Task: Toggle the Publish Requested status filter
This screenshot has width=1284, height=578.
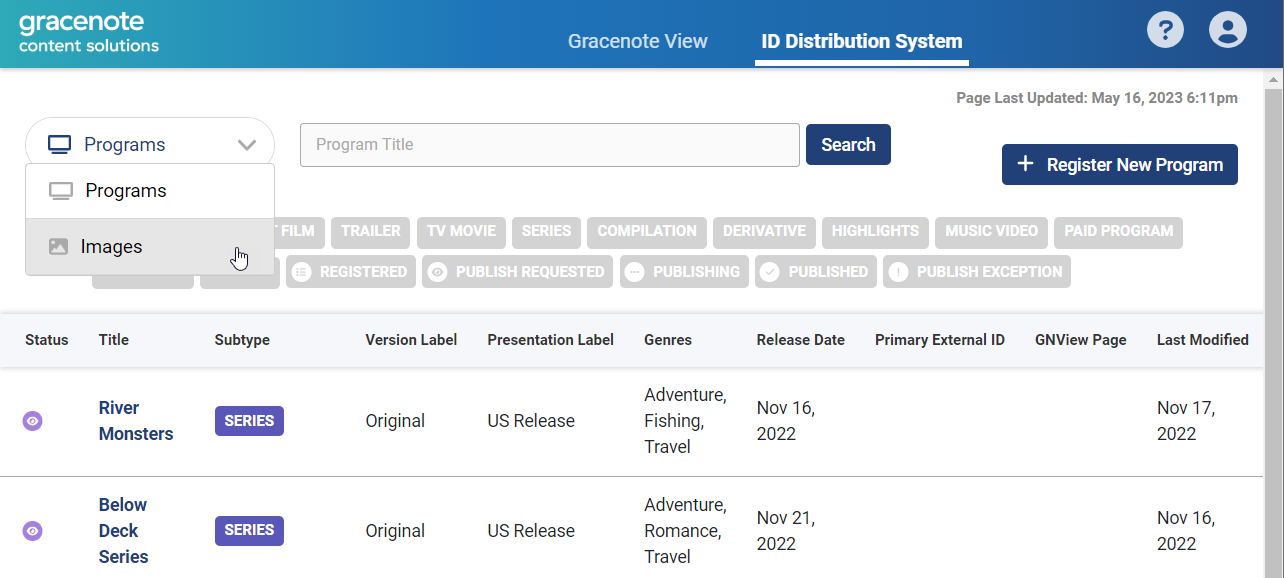Action: tap(517, 272)
